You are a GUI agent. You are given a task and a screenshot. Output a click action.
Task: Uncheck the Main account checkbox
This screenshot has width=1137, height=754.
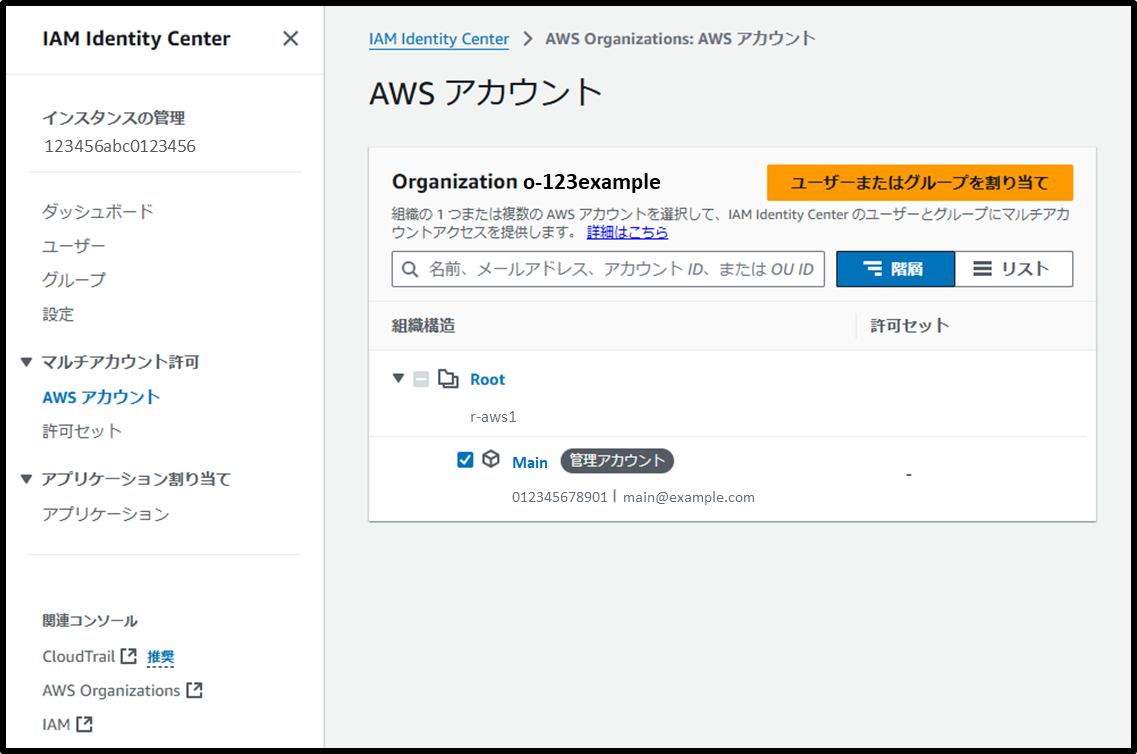coord(466,460)
